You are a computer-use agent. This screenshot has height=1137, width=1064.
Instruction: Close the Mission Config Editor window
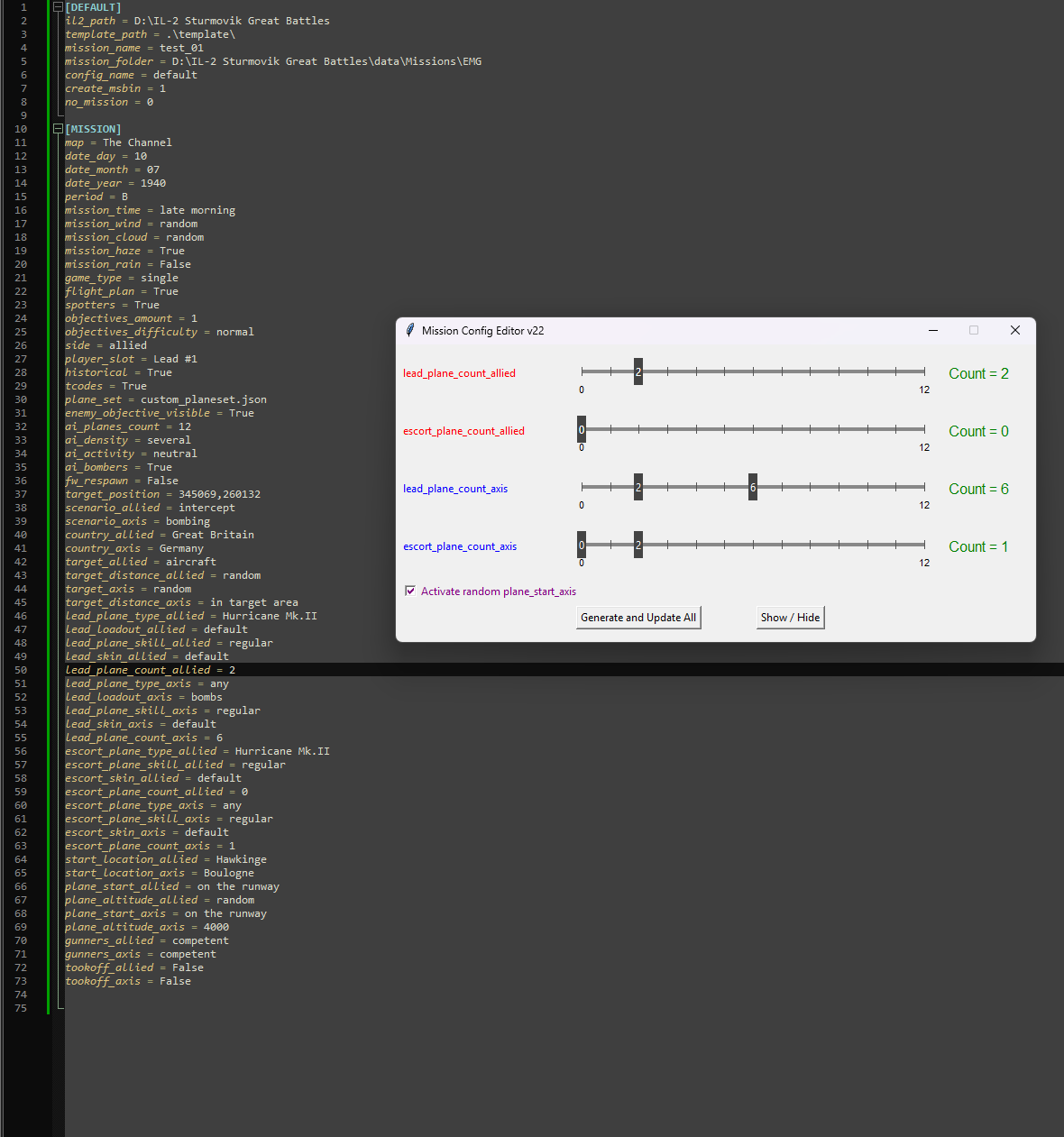pos(1015,330)
